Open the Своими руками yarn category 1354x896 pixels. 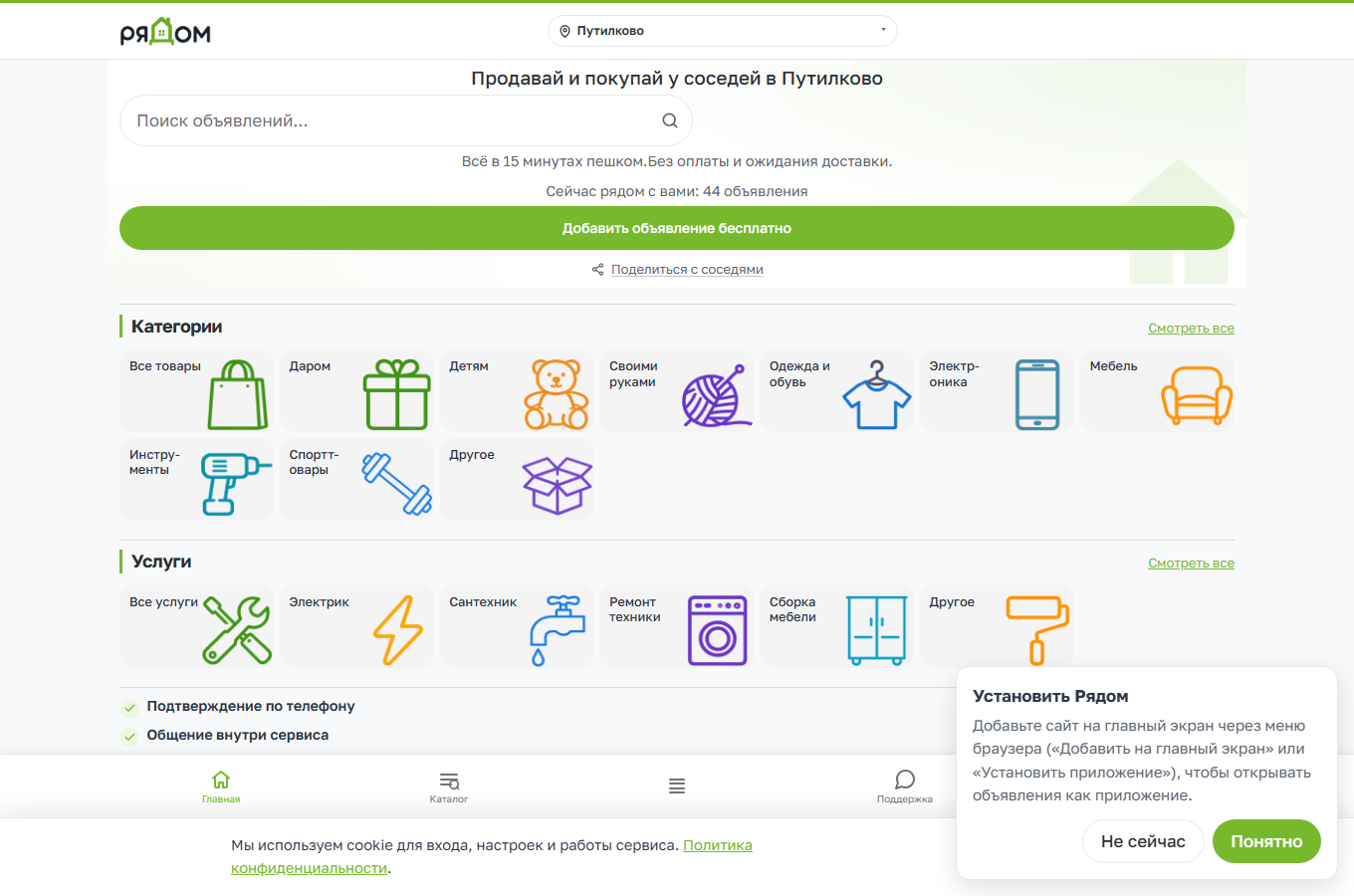677,390
